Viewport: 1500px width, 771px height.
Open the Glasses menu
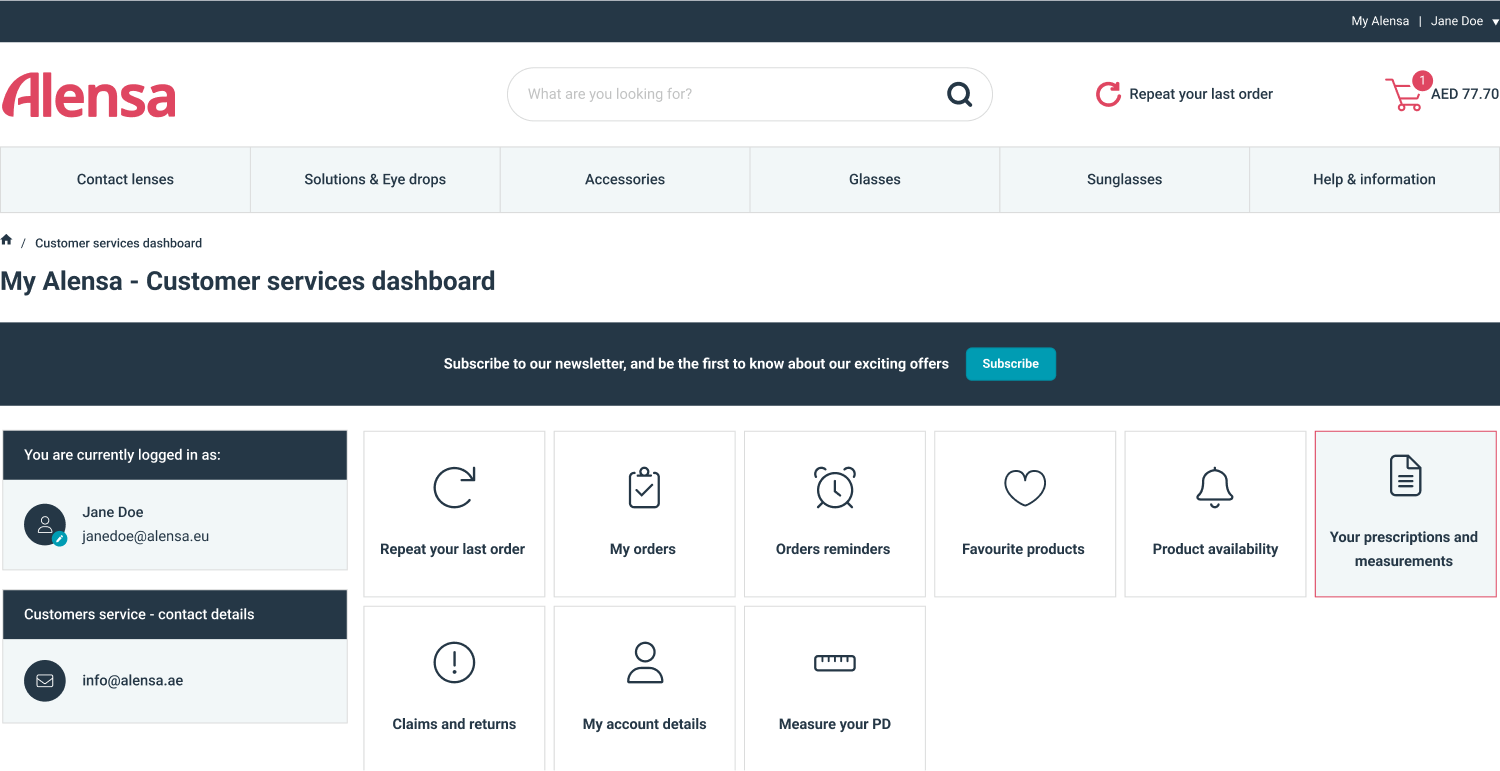(x=875, y=180)
